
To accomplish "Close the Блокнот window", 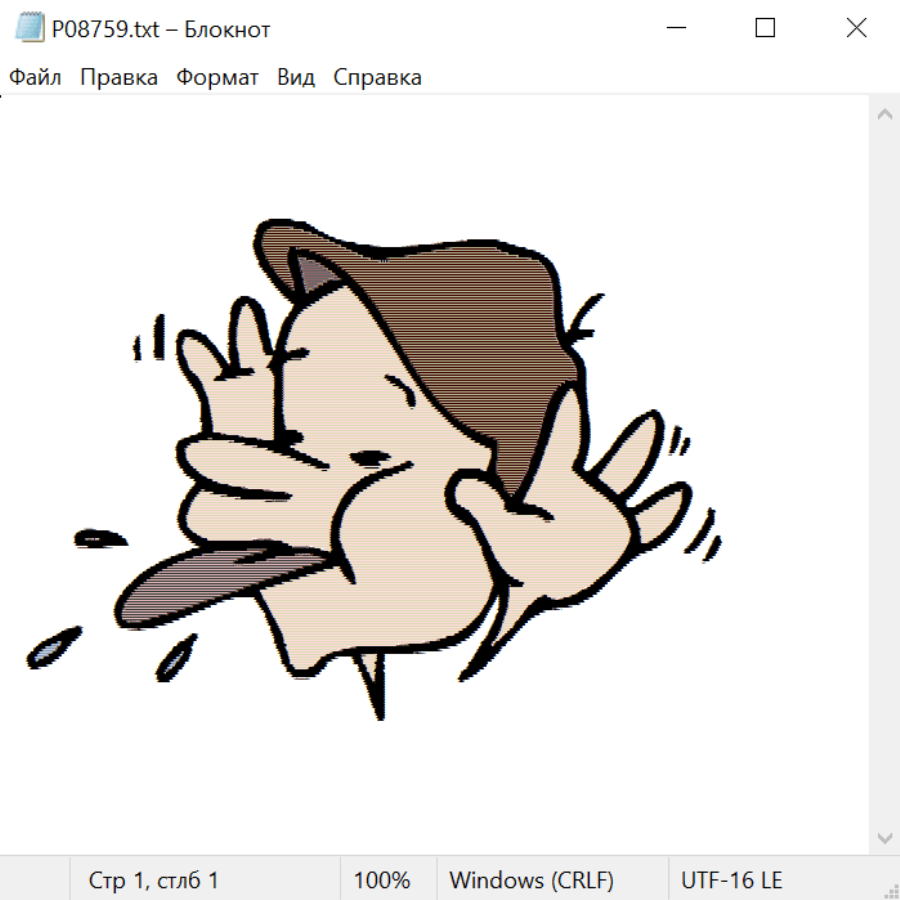I will coord(856,29).
